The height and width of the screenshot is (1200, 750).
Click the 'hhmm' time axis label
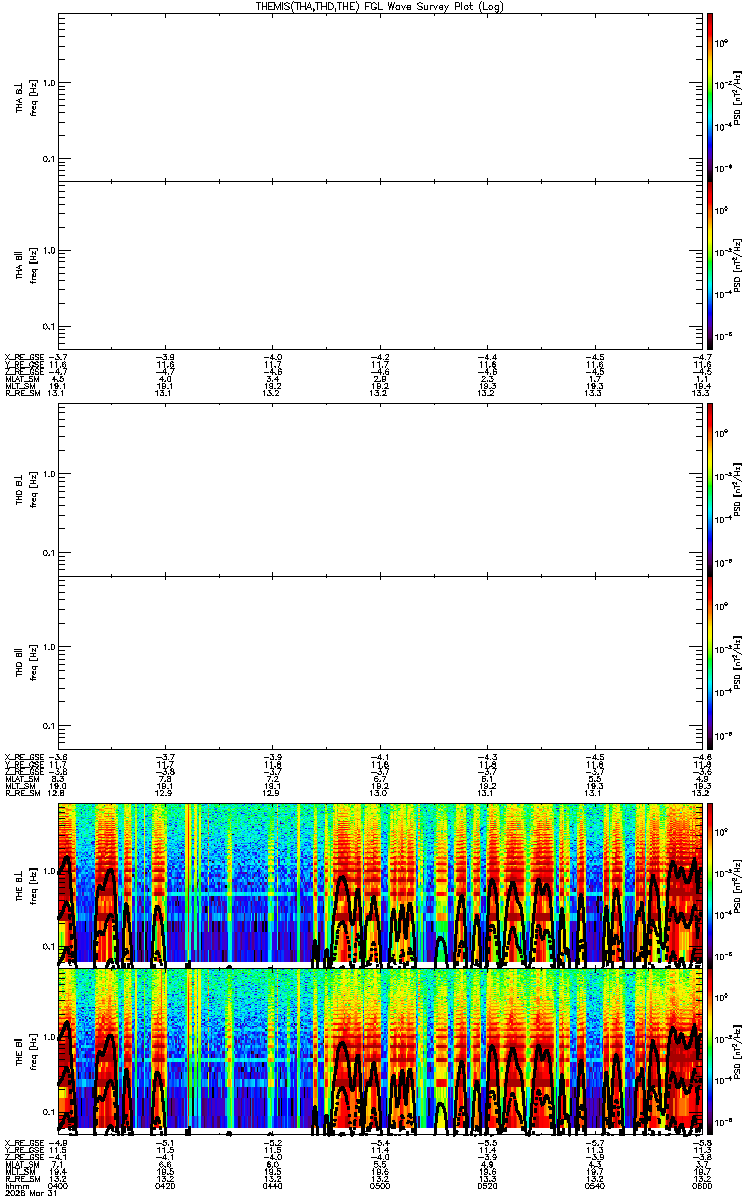pos(15,1185)
